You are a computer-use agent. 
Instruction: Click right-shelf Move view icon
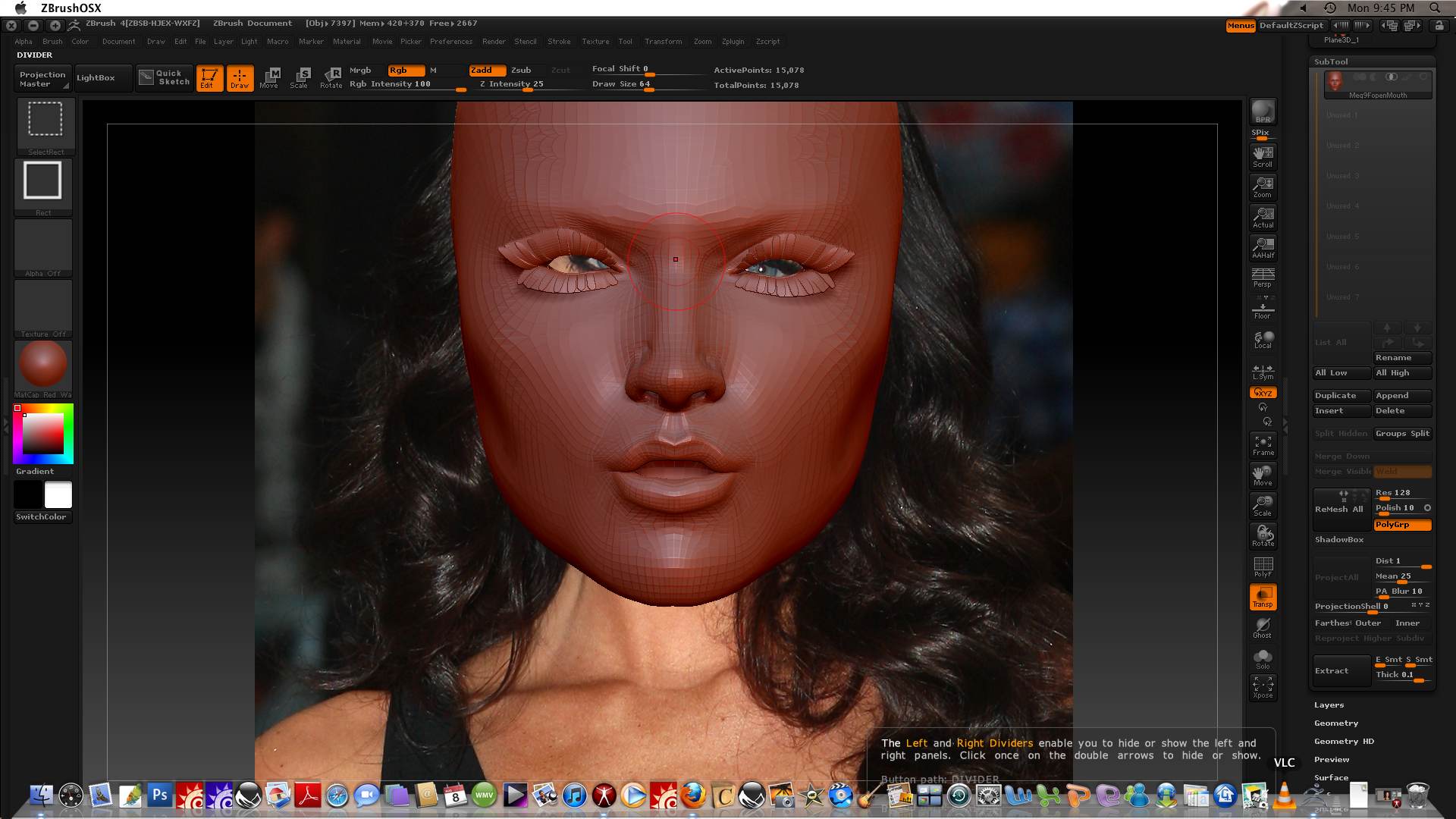coord(1263,475)
